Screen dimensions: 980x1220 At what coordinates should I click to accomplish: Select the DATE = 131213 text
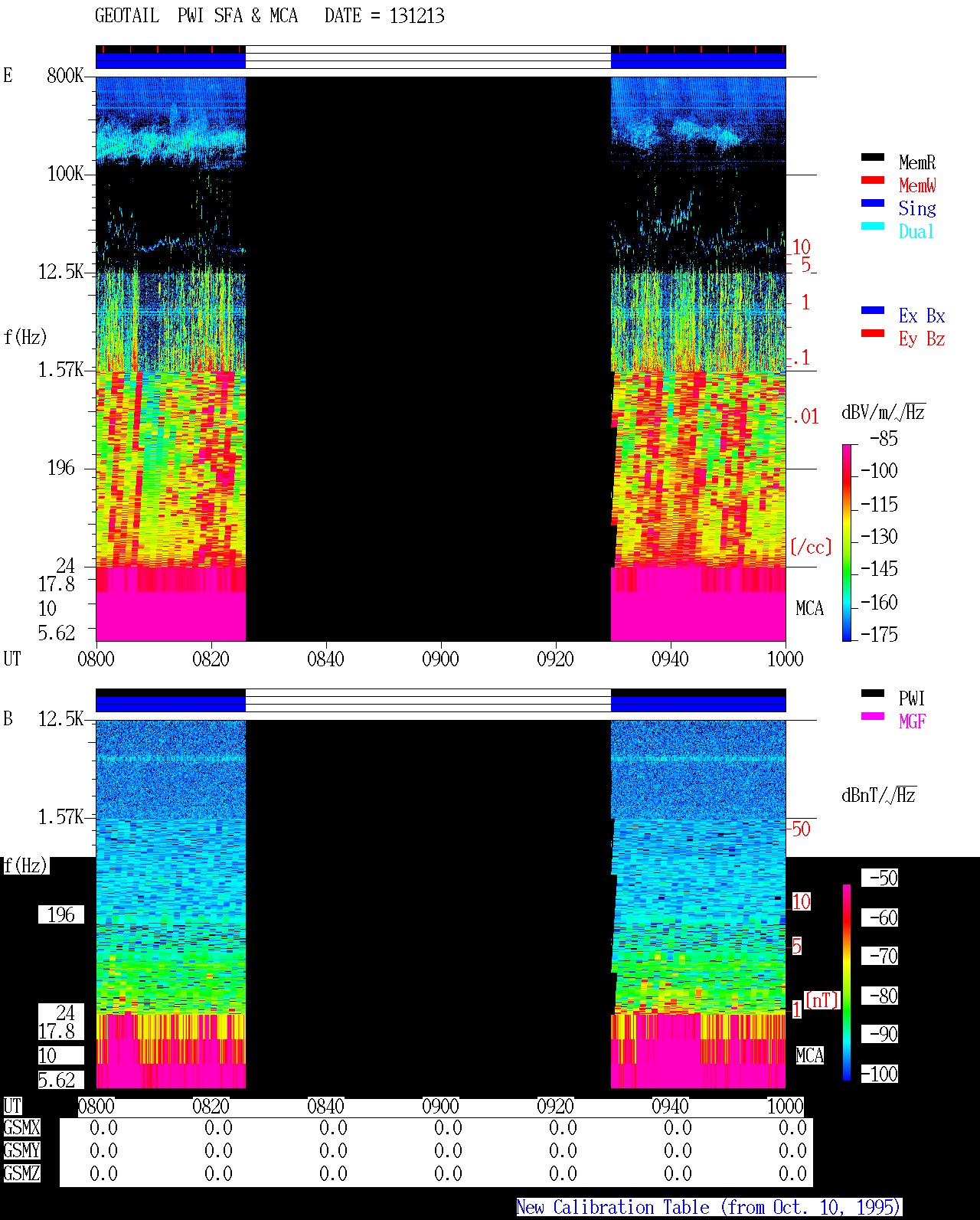point(384,16)
